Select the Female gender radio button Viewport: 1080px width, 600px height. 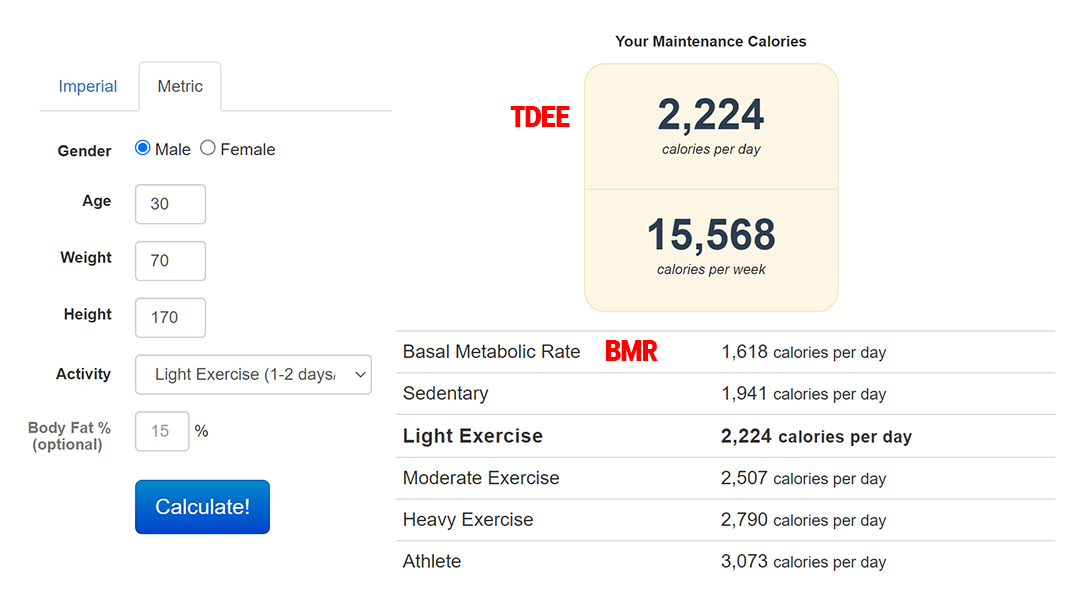(208, 148)
